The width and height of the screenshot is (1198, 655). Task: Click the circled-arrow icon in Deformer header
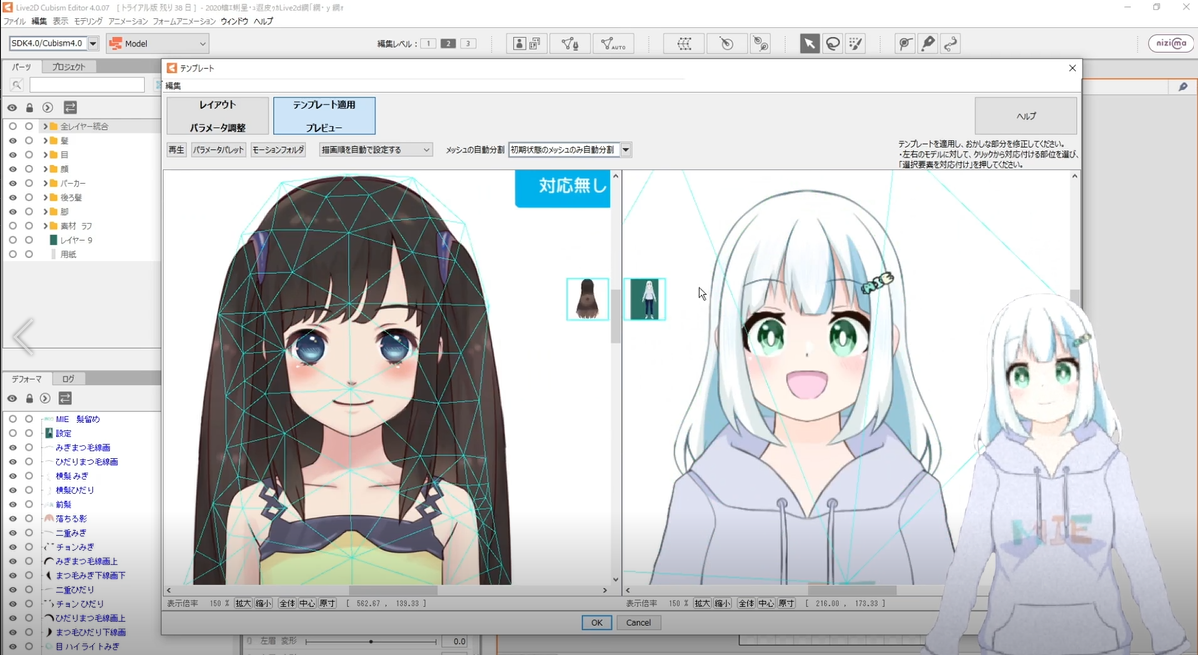coord(45,398)
